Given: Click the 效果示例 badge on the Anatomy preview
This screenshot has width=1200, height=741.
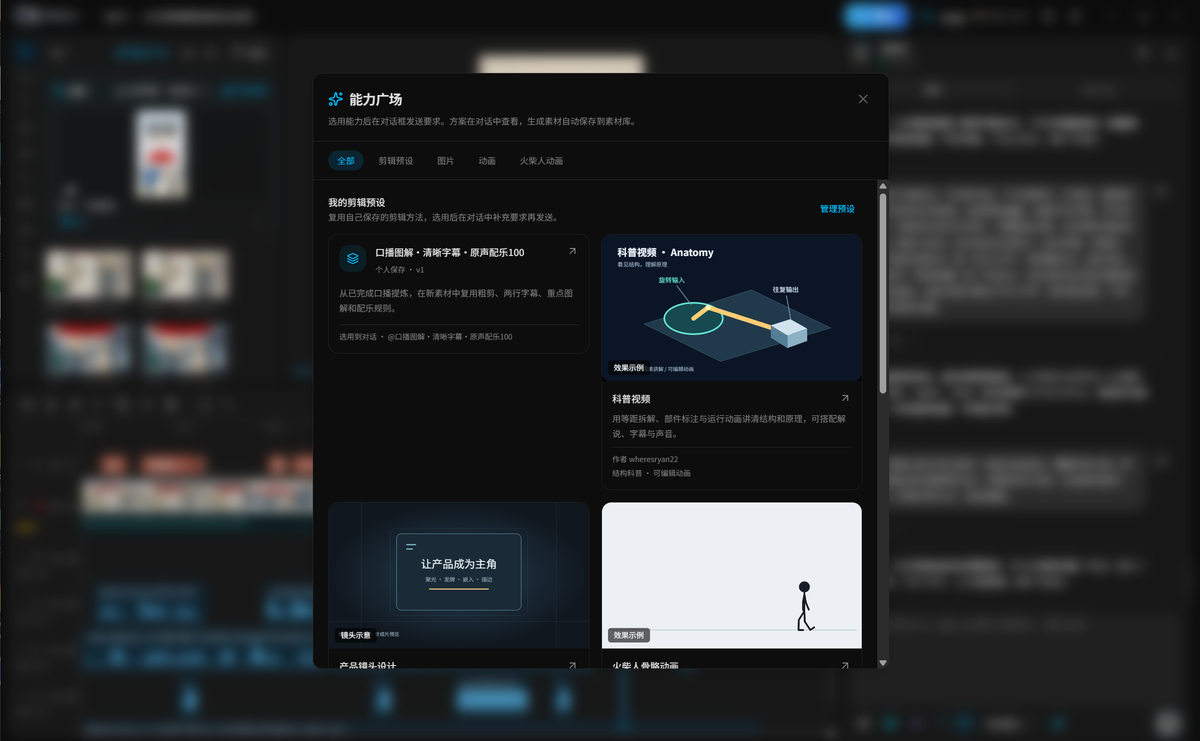Looking at the screenshot, I should point(629,368).
